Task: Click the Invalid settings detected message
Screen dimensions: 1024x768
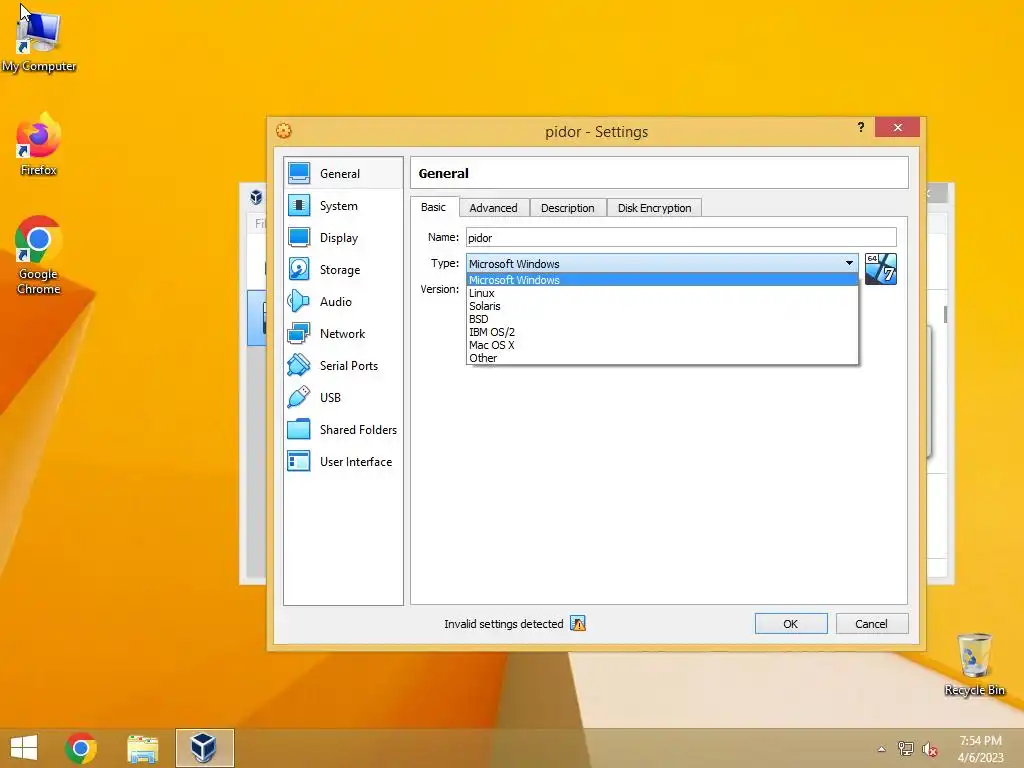Action: 504,624
